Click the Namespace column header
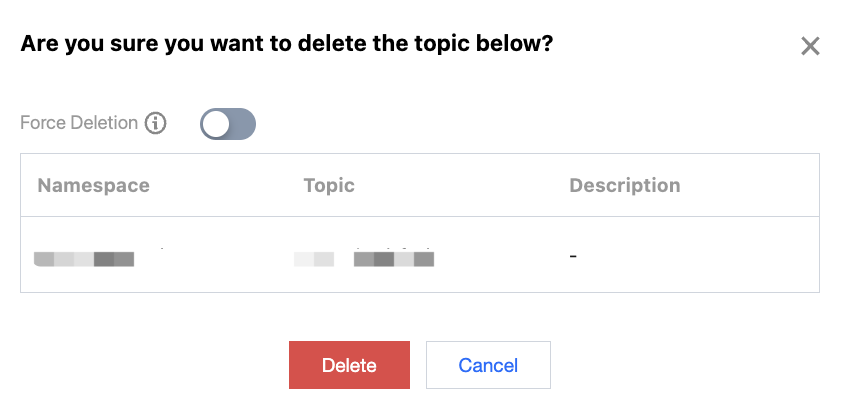The width and height of the screenshot is (856, 416). pyautogui.click(x=93, y=185)
